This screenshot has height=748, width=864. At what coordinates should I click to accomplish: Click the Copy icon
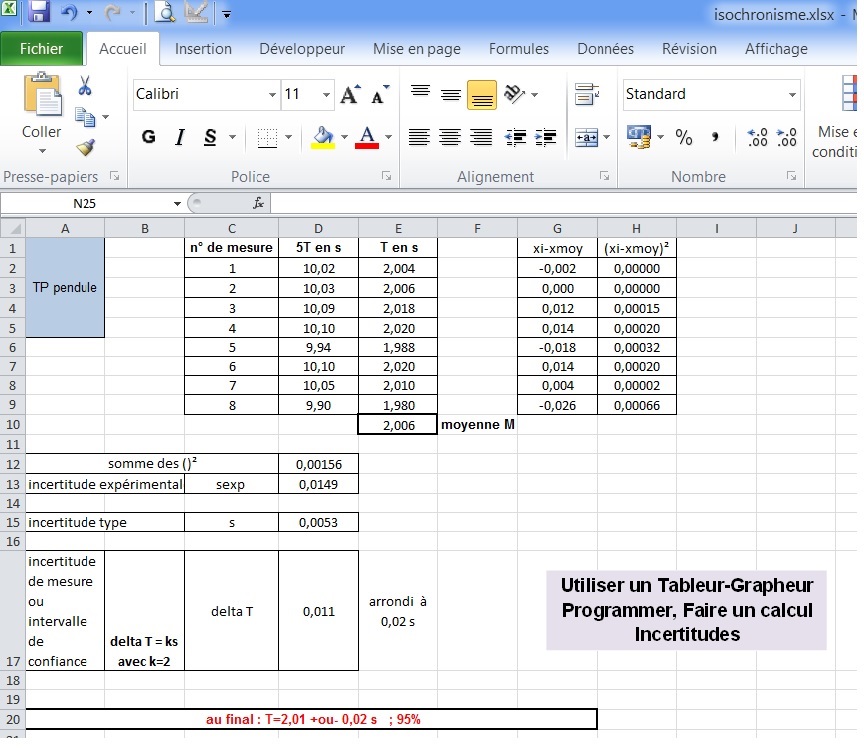85,117
